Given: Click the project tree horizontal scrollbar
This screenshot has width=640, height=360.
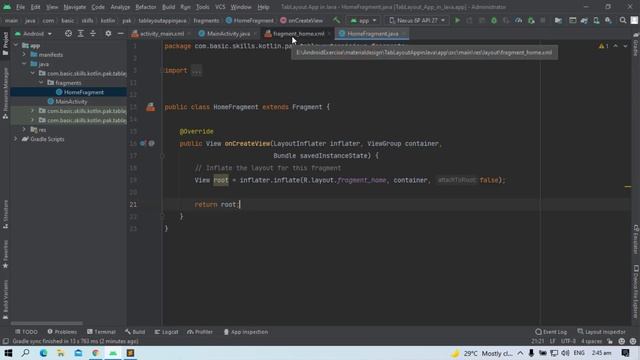Looking at the screenshot, I should [x=47, y=323].
